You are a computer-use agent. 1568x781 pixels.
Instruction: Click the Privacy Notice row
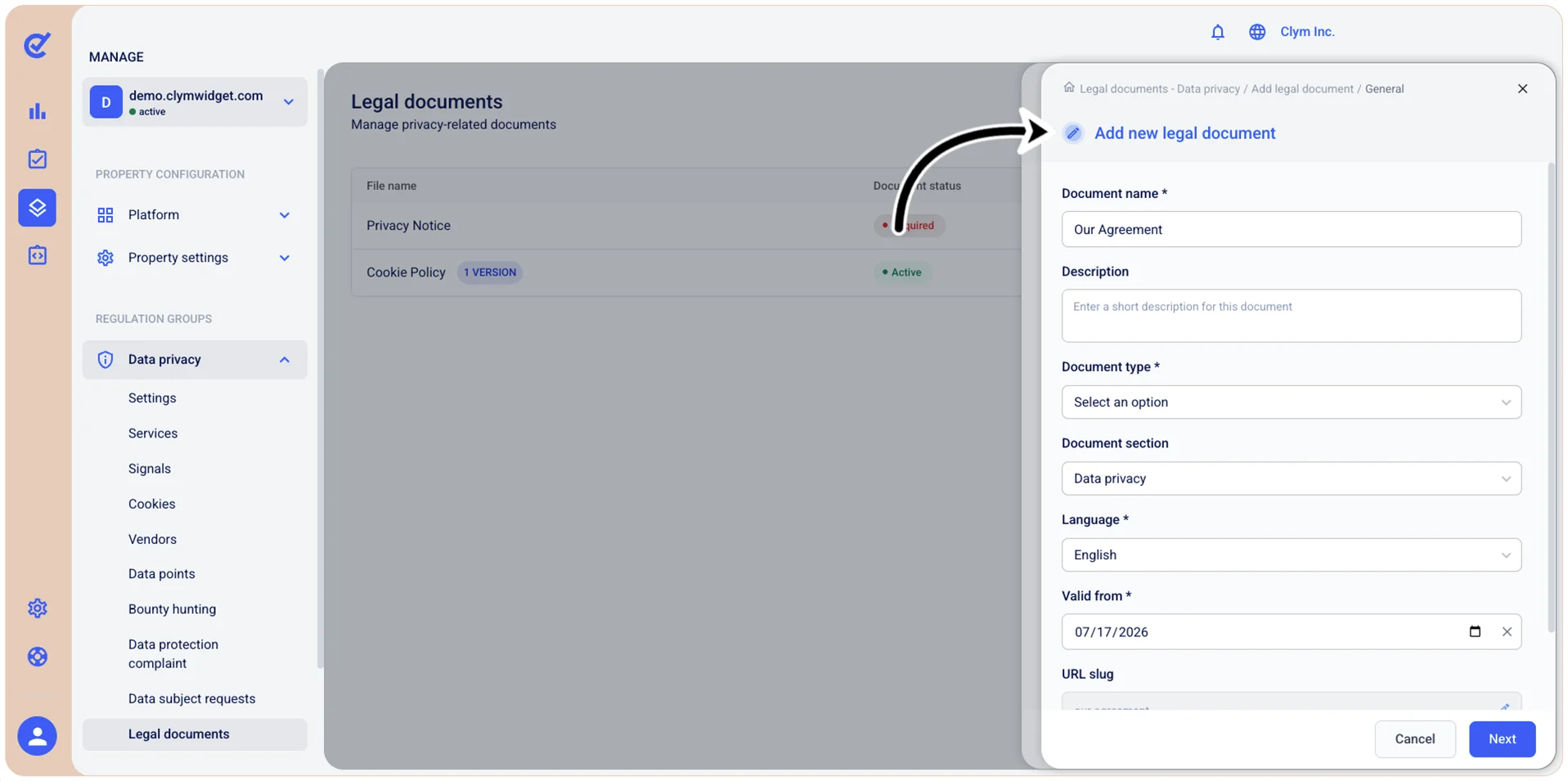tap(687, 226)
